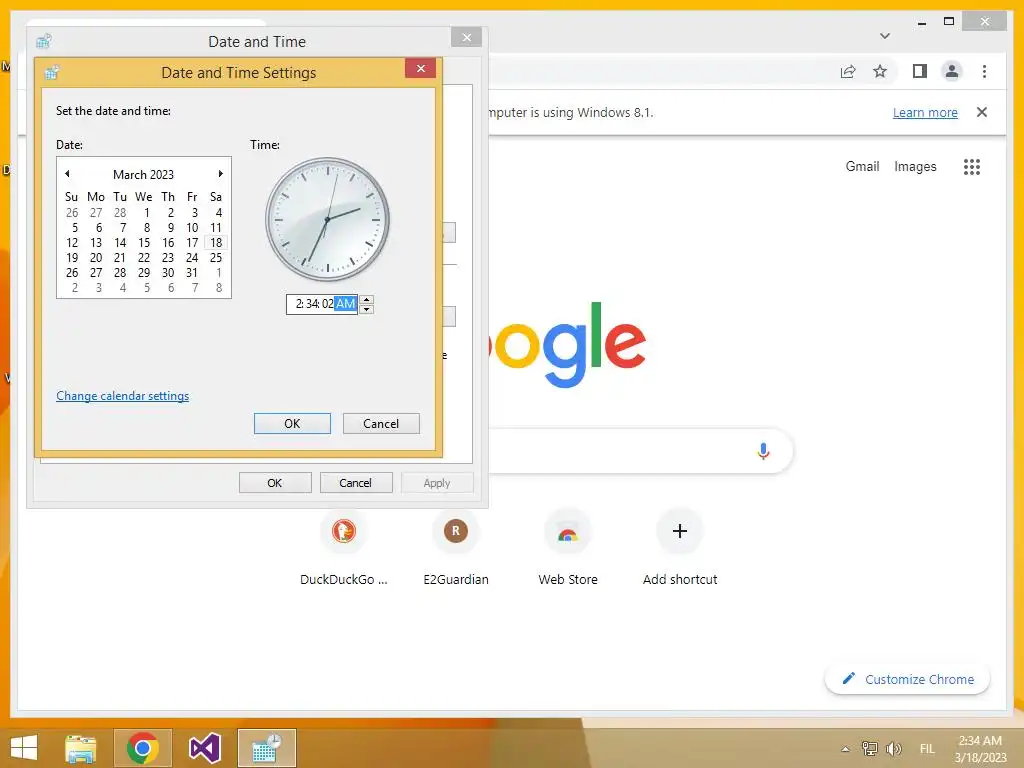1024x768 pixels.
Task: Open File Explorer from the taskbar
Action: (x=81, y=748)
